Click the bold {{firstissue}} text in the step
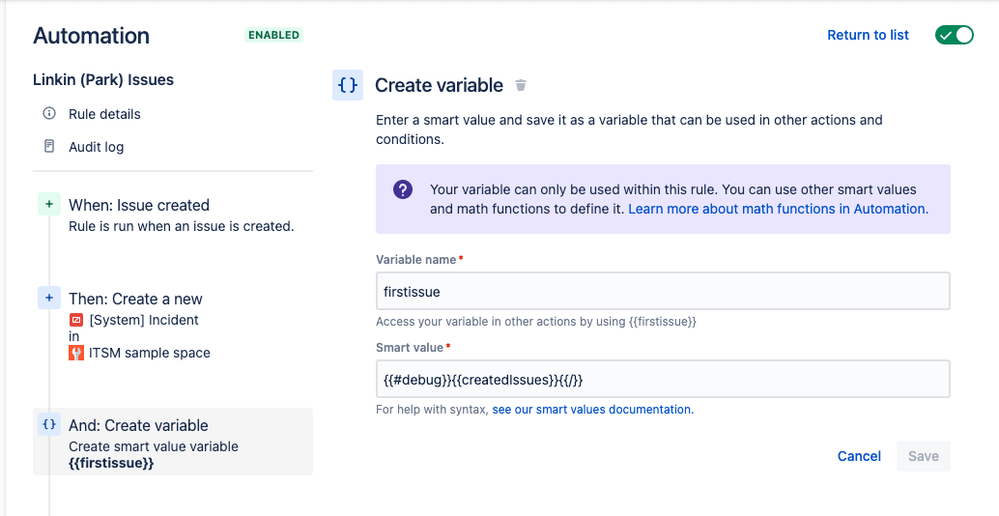The width and height of the screenshot is (999, 516). click(x=111, y=463)
